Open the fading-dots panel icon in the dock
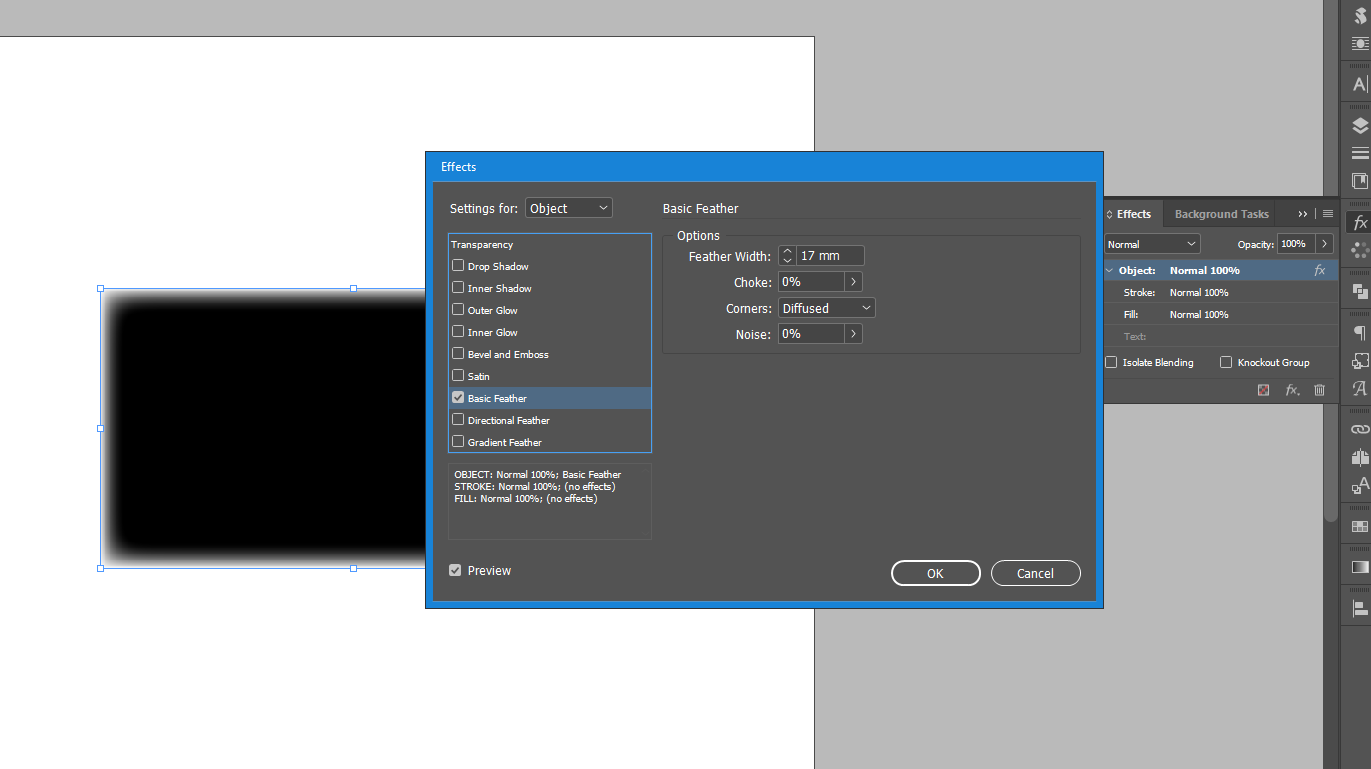The width and height of the screenshot is (1371, 769). pyautogui.click(x=1360, y=250)
